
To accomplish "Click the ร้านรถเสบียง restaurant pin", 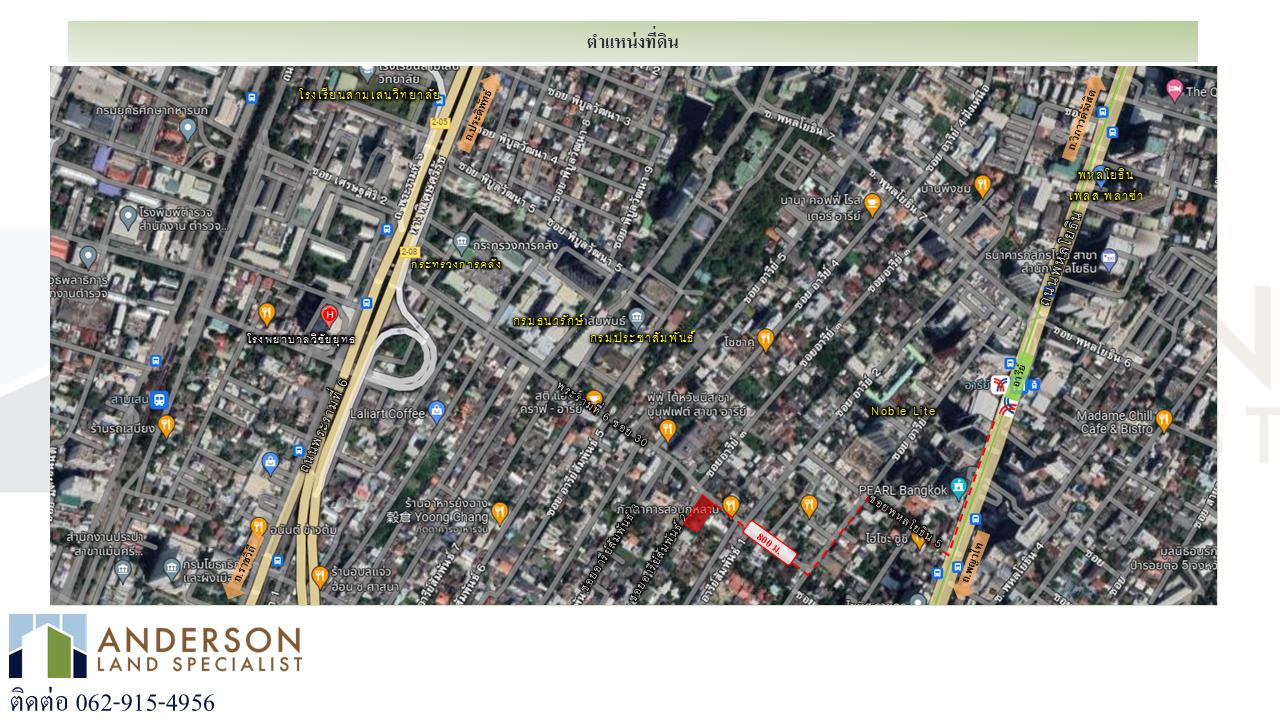I will point(167,426).
